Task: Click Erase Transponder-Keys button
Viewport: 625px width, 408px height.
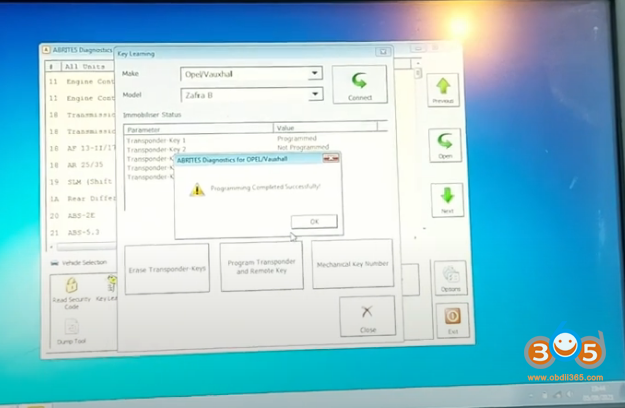Action: tap(167, 270)
